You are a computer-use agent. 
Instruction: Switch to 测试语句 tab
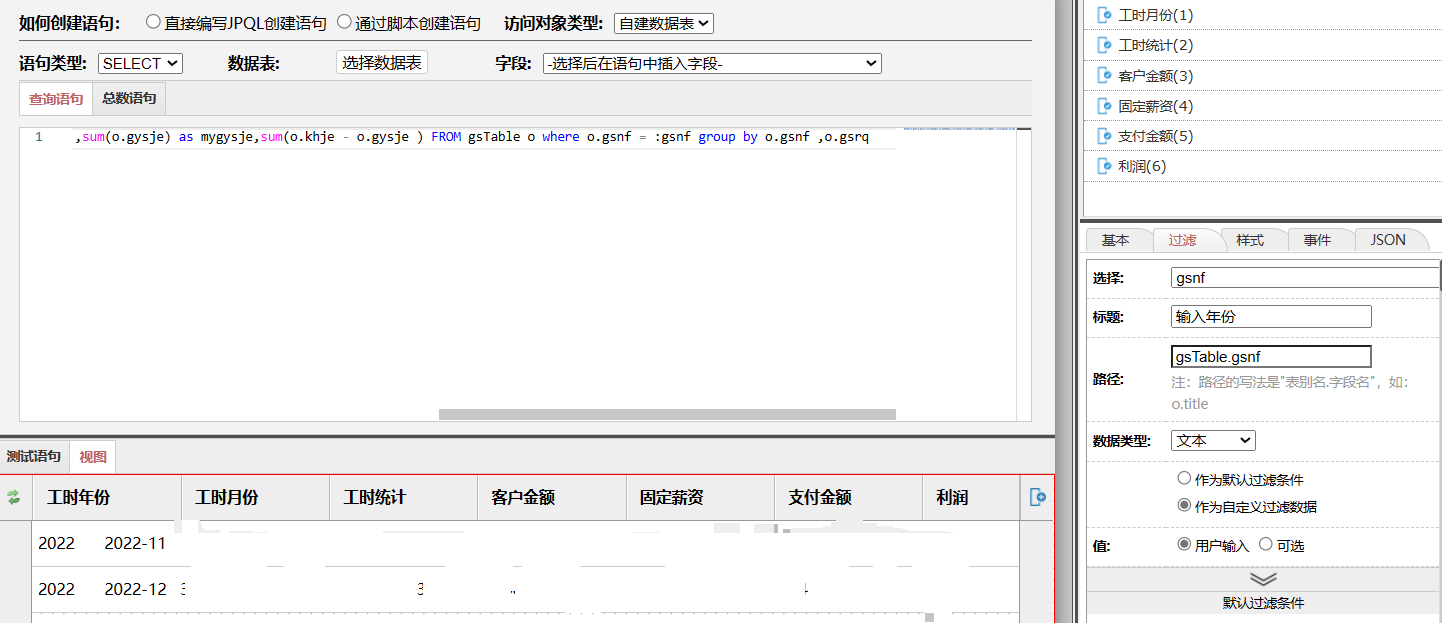[x=34, y=456]
